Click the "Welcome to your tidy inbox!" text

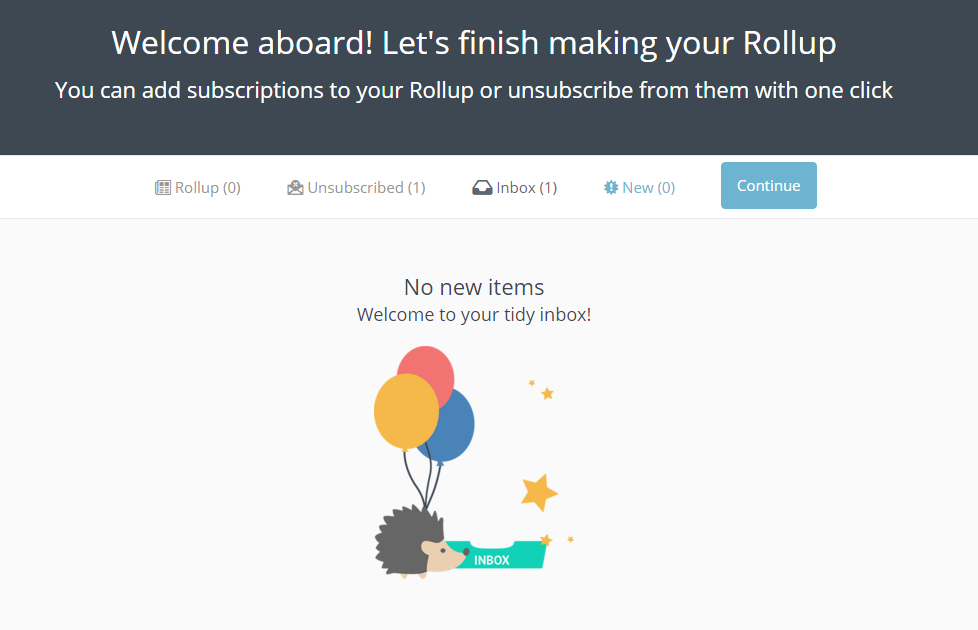point(474,314)
